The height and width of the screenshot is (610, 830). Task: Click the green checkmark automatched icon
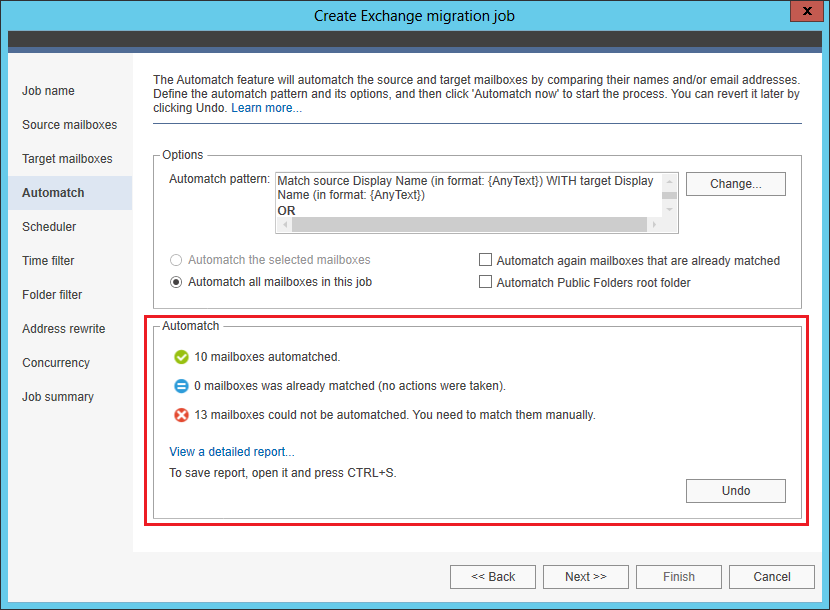(x=181, y=357)
